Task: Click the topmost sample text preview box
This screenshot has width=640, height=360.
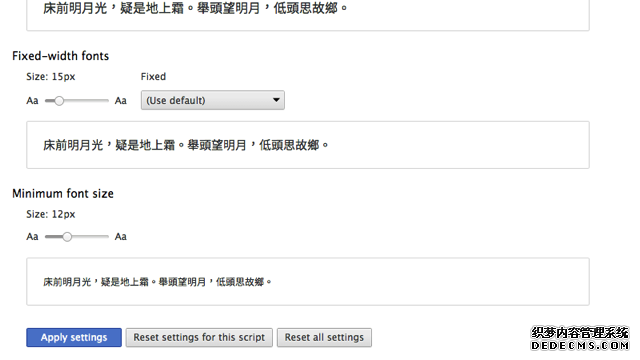Action: tap(308, 15)
